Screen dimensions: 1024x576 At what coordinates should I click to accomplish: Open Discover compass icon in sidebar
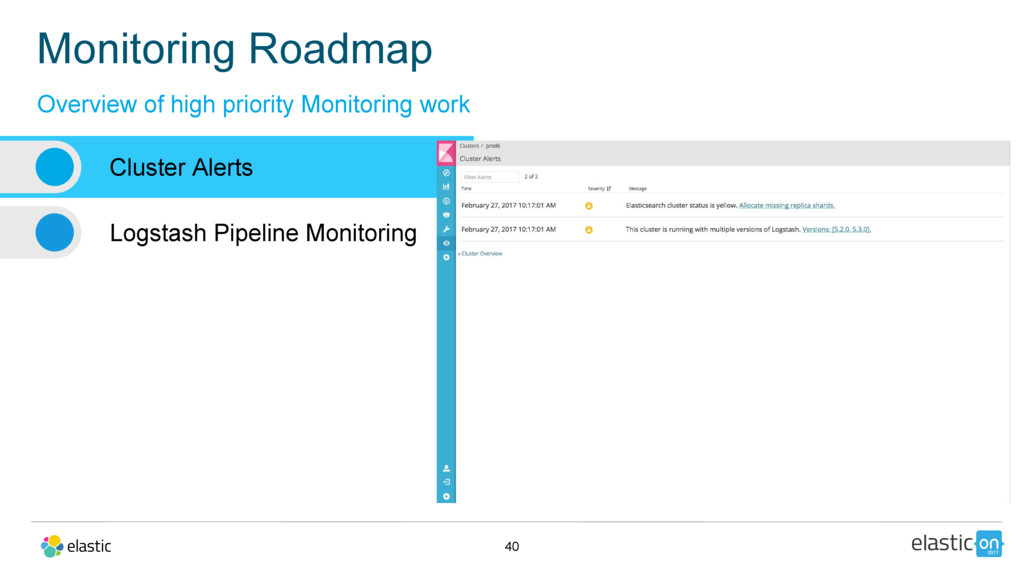click(446, 173)
